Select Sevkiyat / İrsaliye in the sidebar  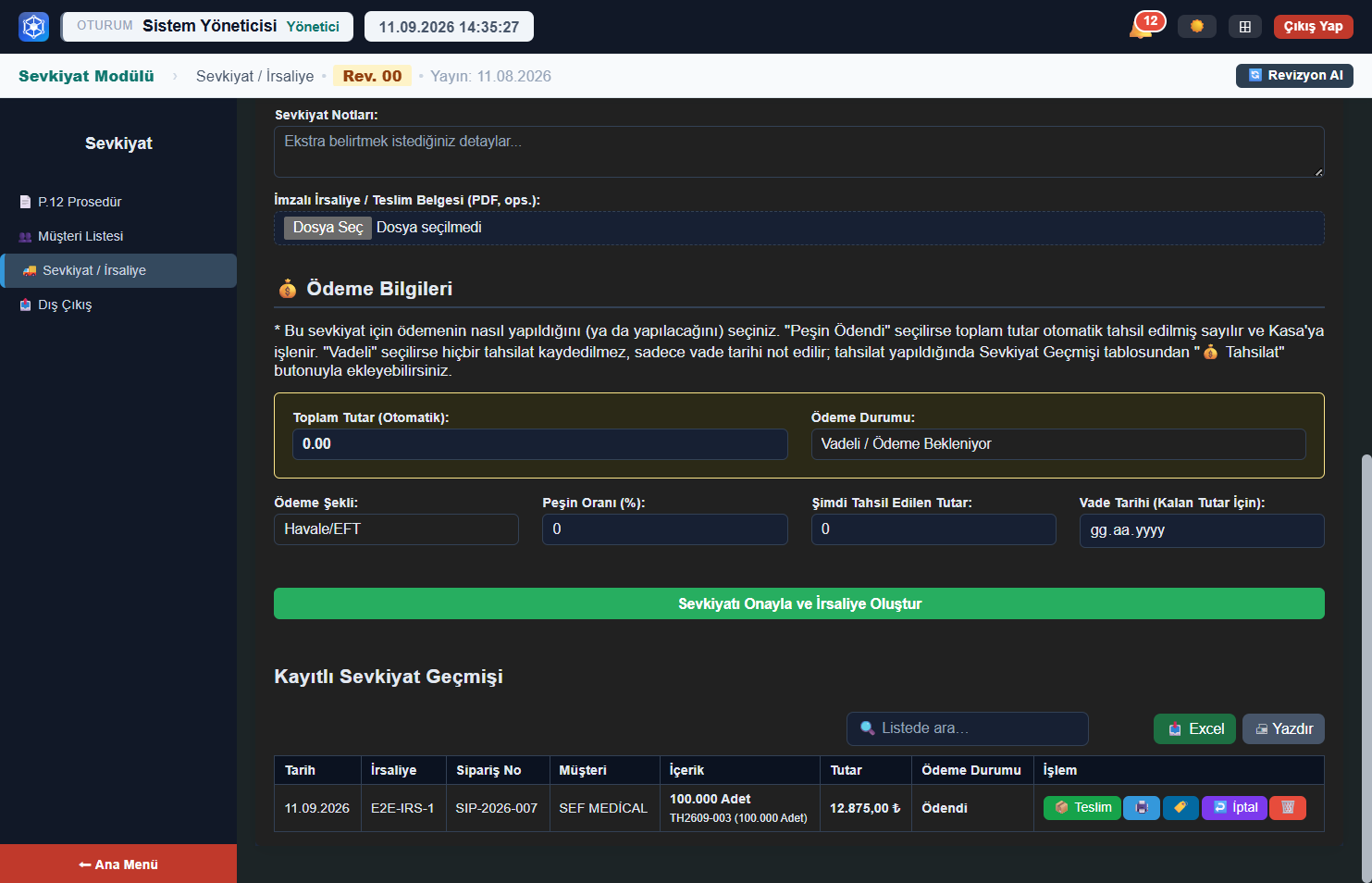118,270
